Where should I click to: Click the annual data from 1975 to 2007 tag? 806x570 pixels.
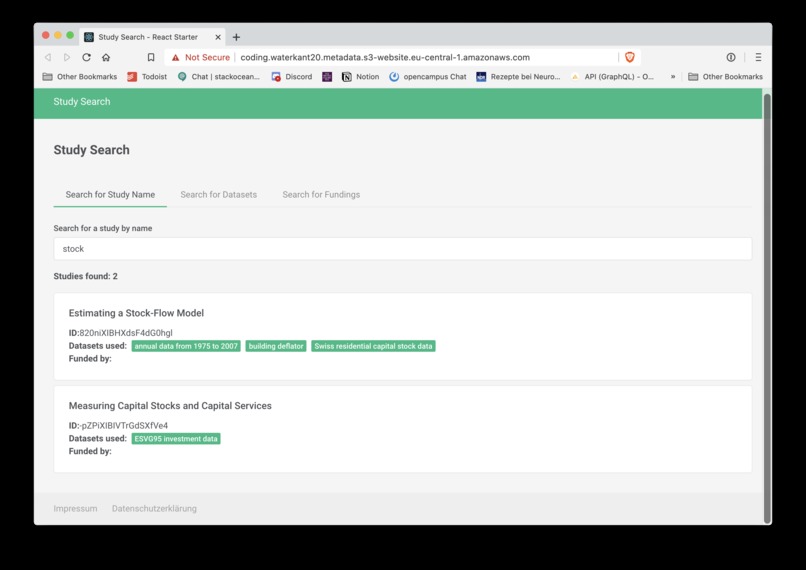(x=186, y=346)
